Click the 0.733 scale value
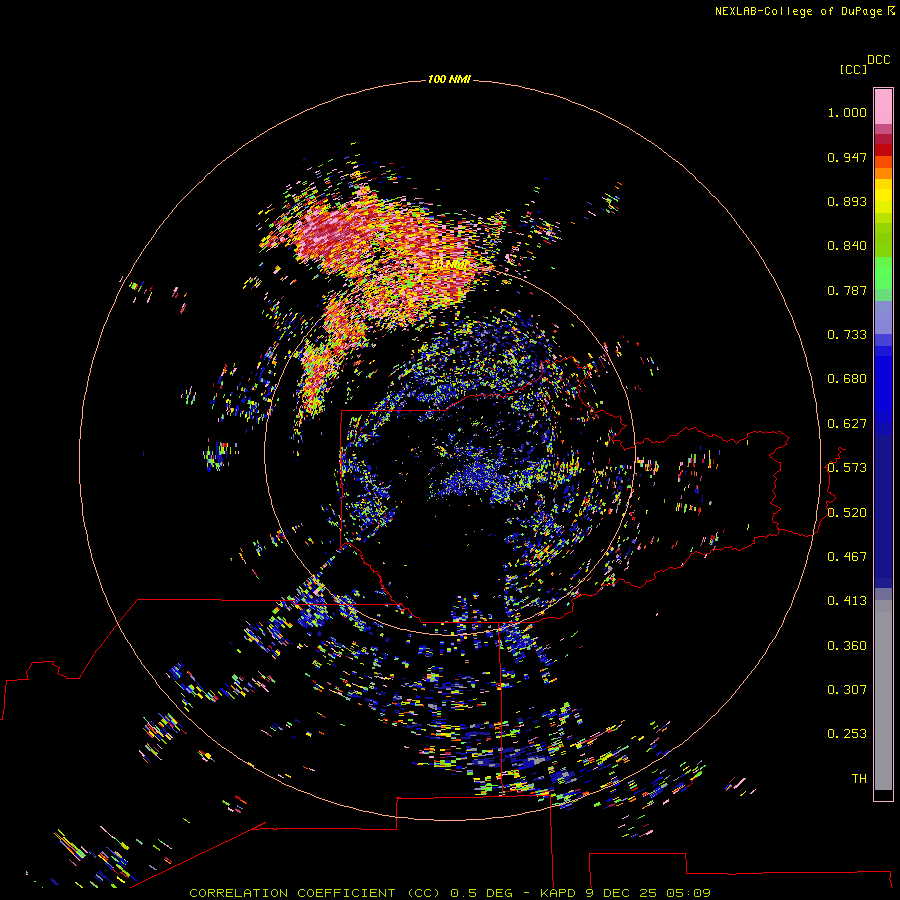This screenshot has height=900, width=900. [x=847, y=335]
